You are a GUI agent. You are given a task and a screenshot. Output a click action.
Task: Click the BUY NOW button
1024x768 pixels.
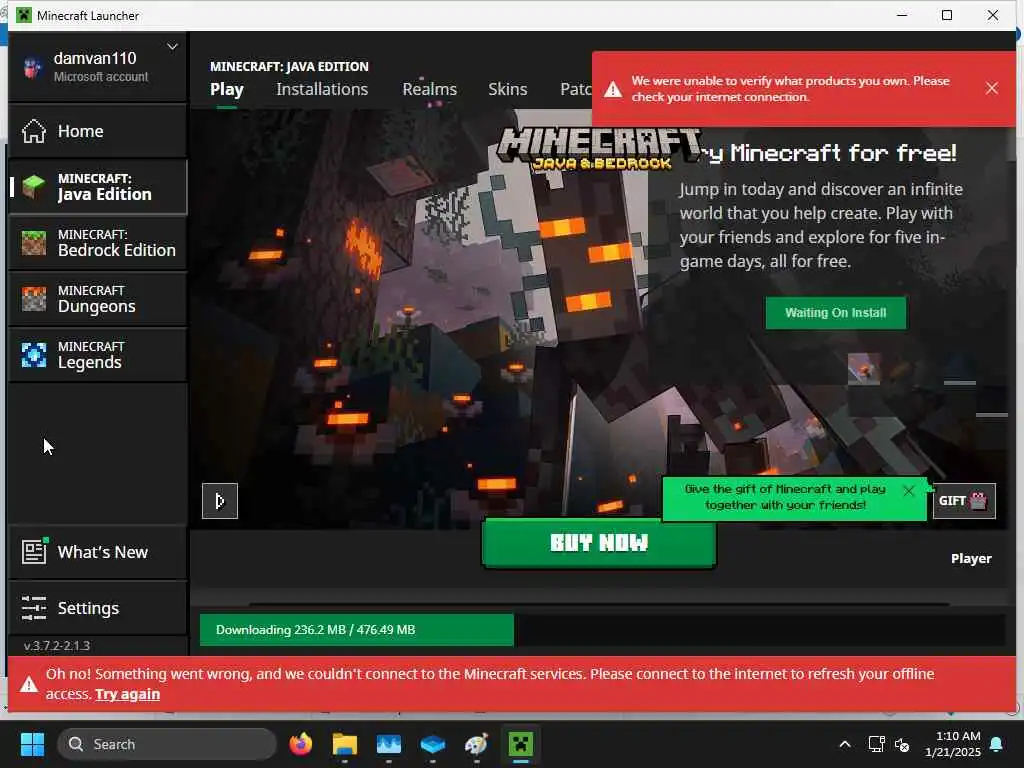click(x=599, y=543)
